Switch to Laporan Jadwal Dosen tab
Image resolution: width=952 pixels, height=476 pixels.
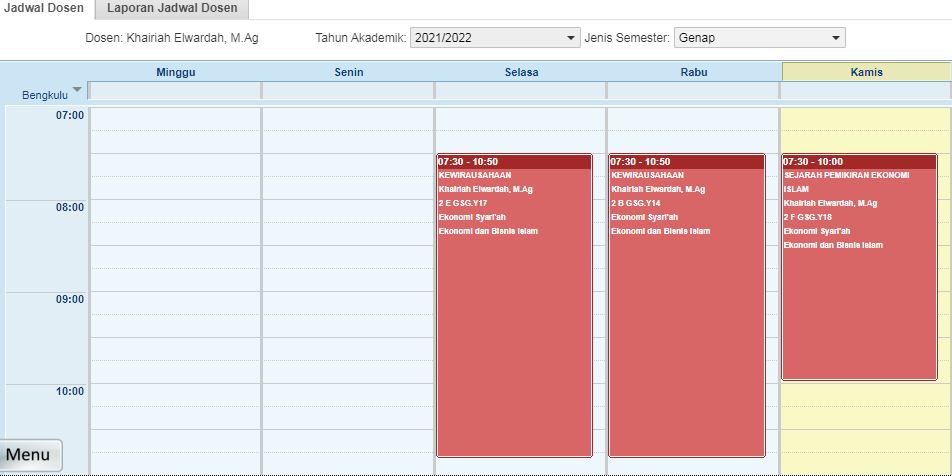tap(172, 9)
